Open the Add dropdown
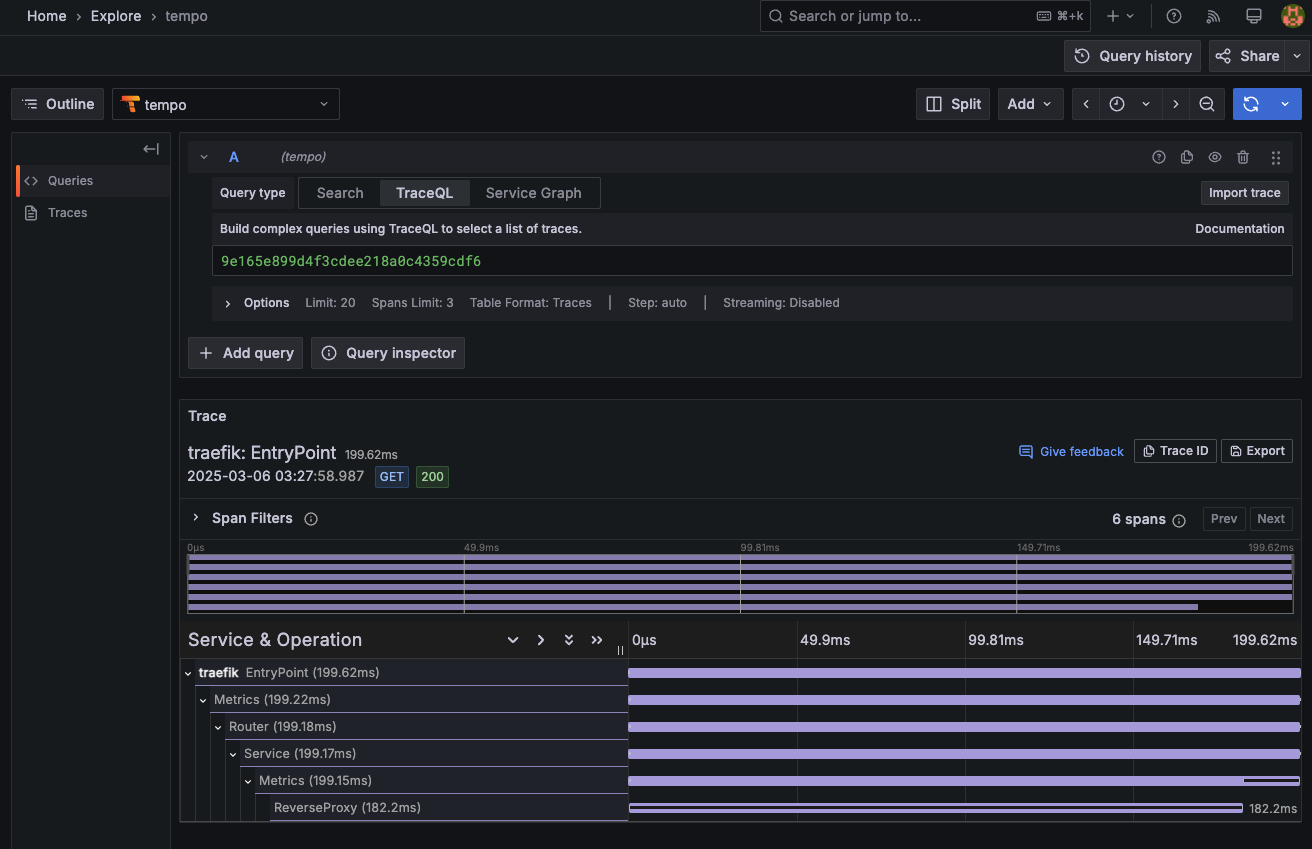This screenshot has height=849, width=1312. pos(1030,104)
